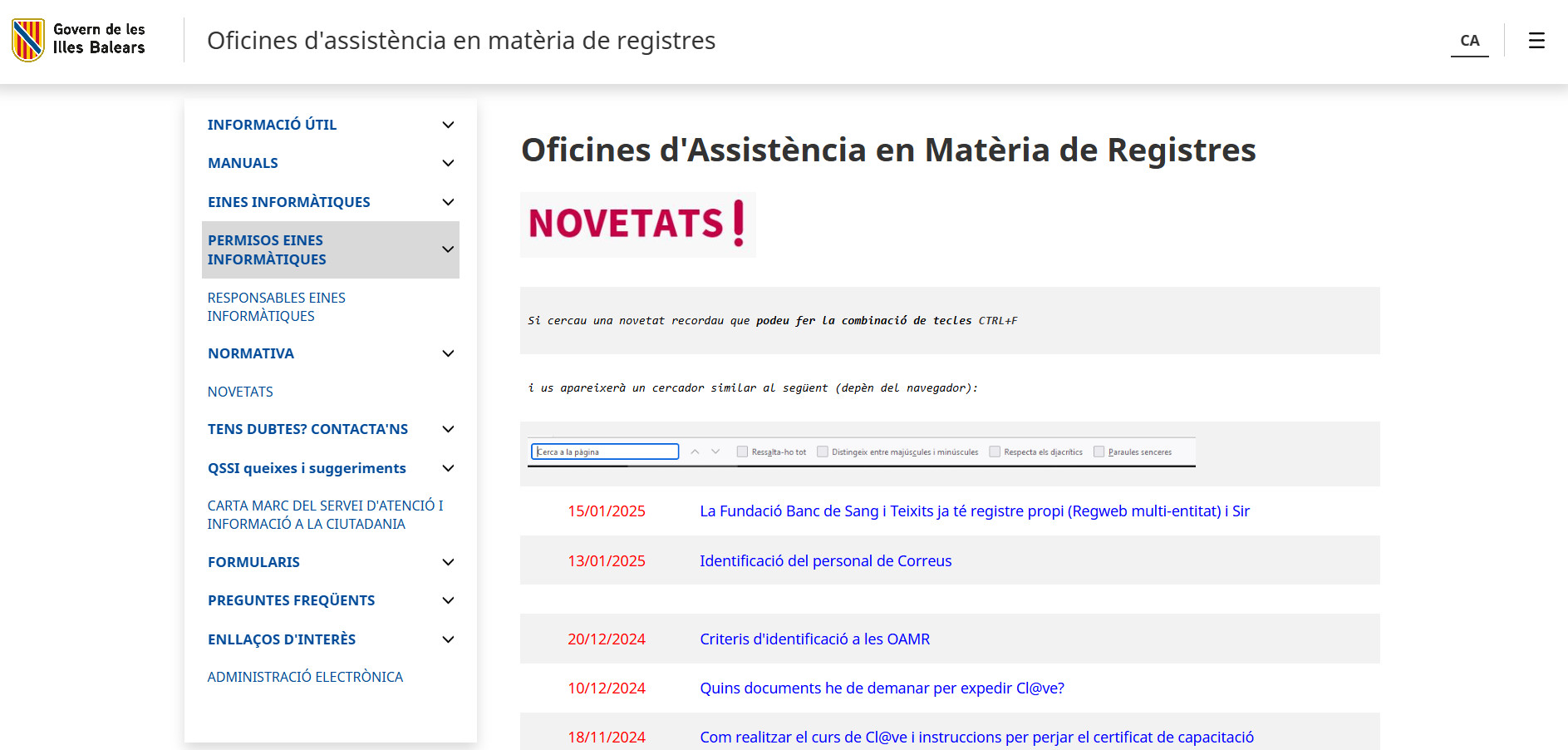This screenshot has width=1568, height=750.
Task: Open the Identificació del personal de Correus link
Action: pos(825,561)
